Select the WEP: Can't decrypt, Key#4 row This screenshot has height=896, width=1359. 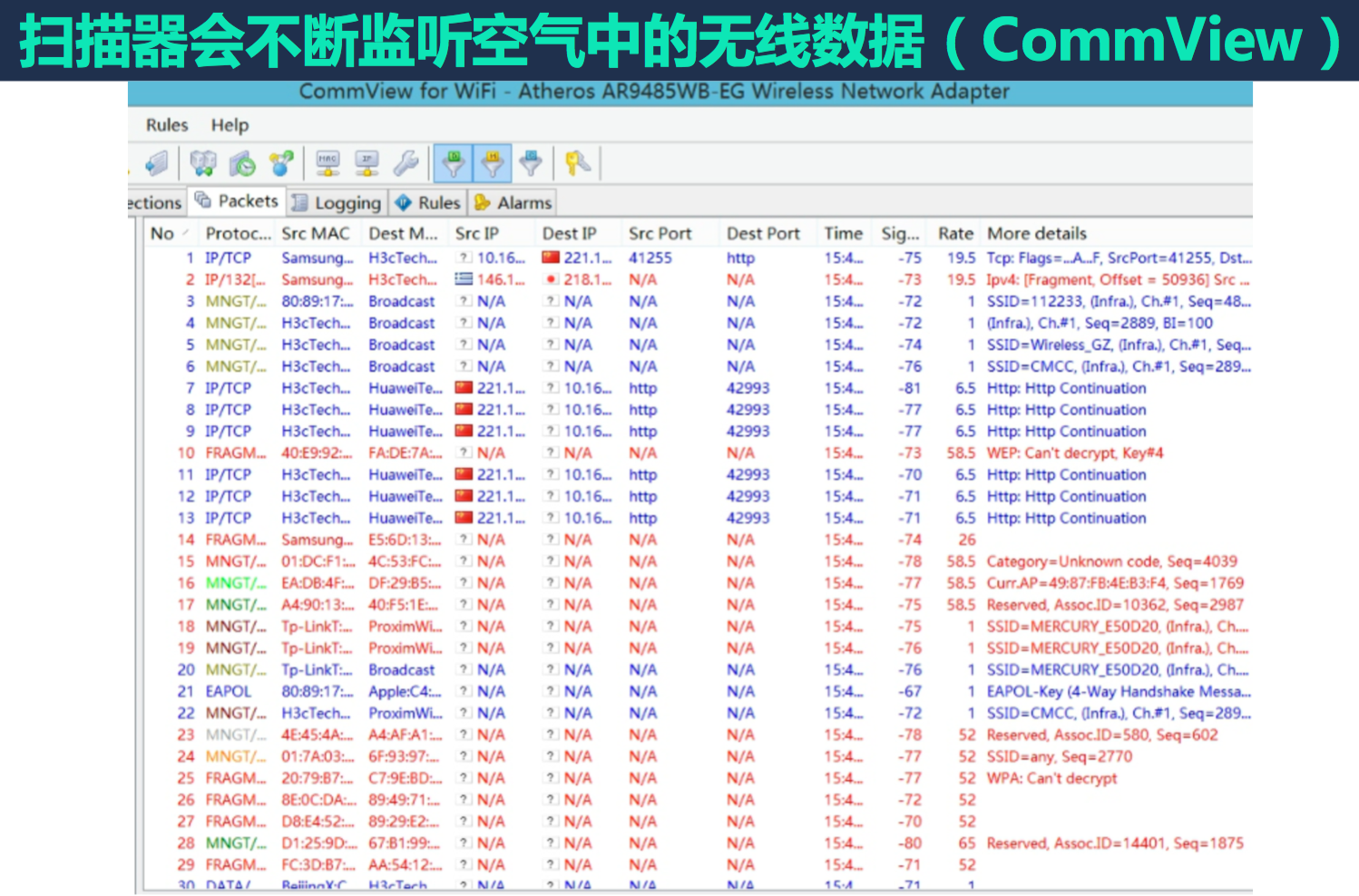[x=699, y=453]
